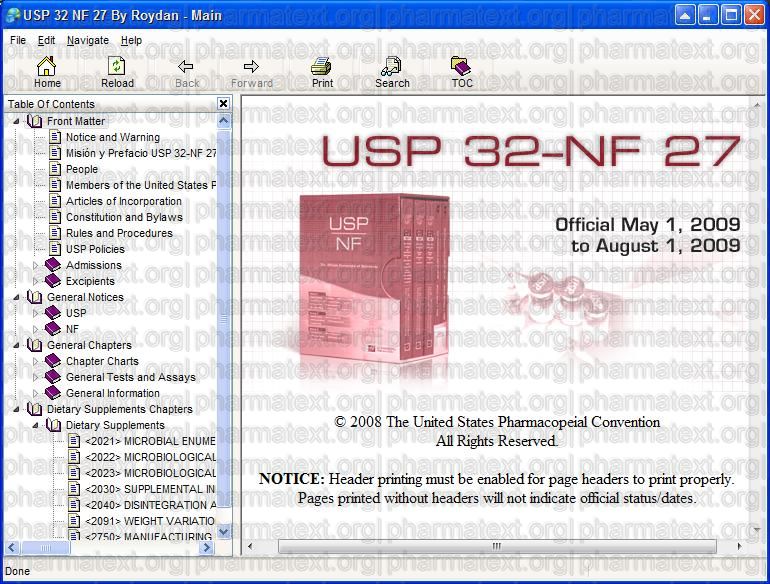Expand the USP book node

[35, 313]
